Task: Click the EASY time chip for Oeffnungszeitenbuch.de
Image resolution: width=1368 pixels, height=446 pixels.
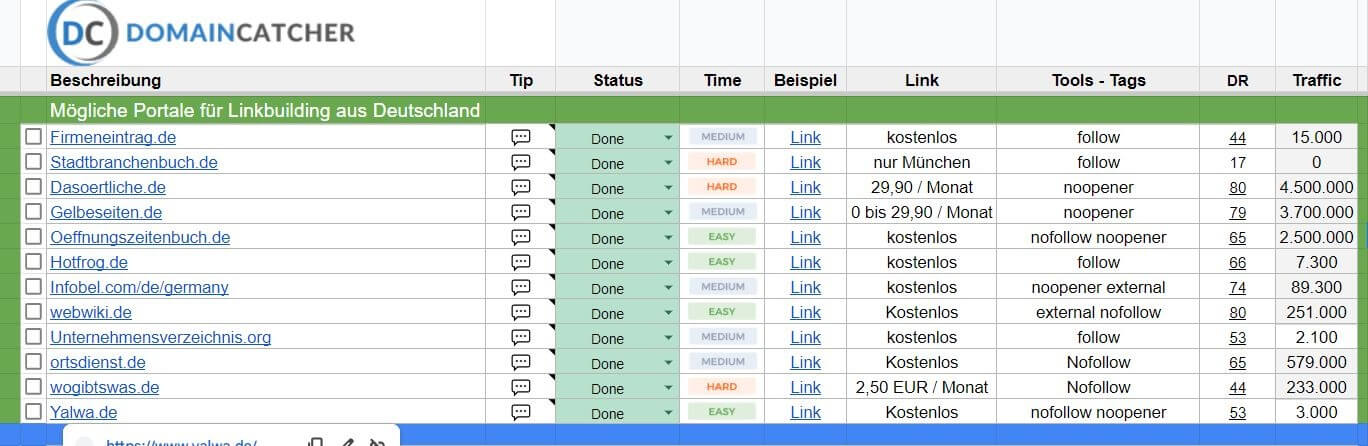Action: coord(721,237)
